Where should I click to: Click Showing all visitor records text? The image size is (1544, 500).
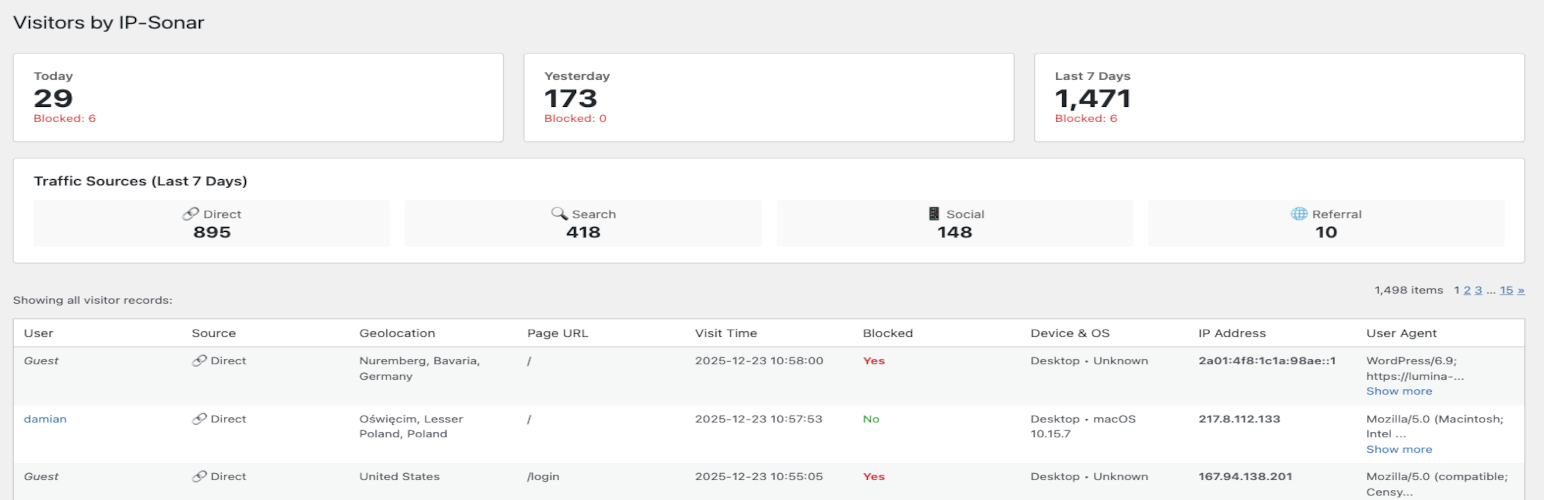click(x=93, y=300)
